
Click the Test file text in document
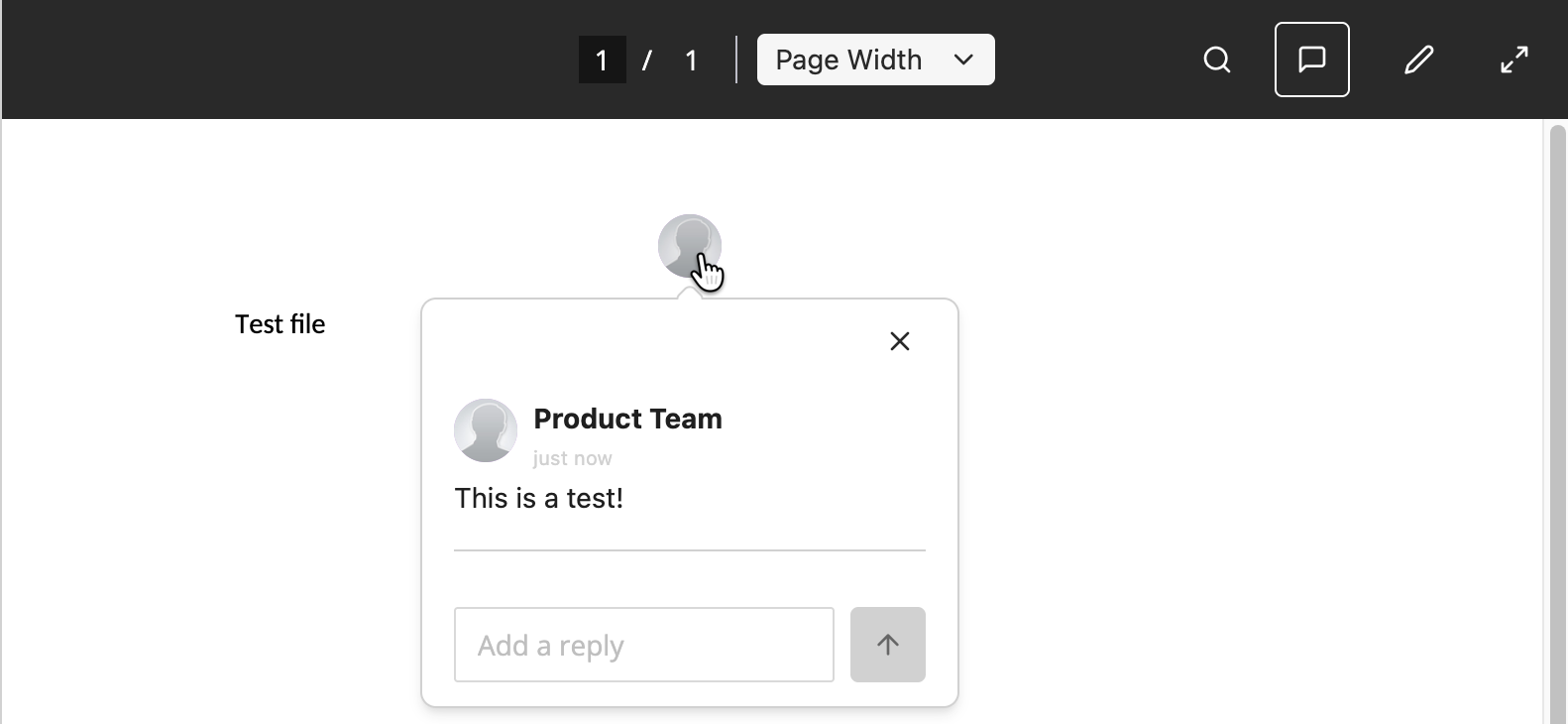pyautogui.click(x=280, y=324)
